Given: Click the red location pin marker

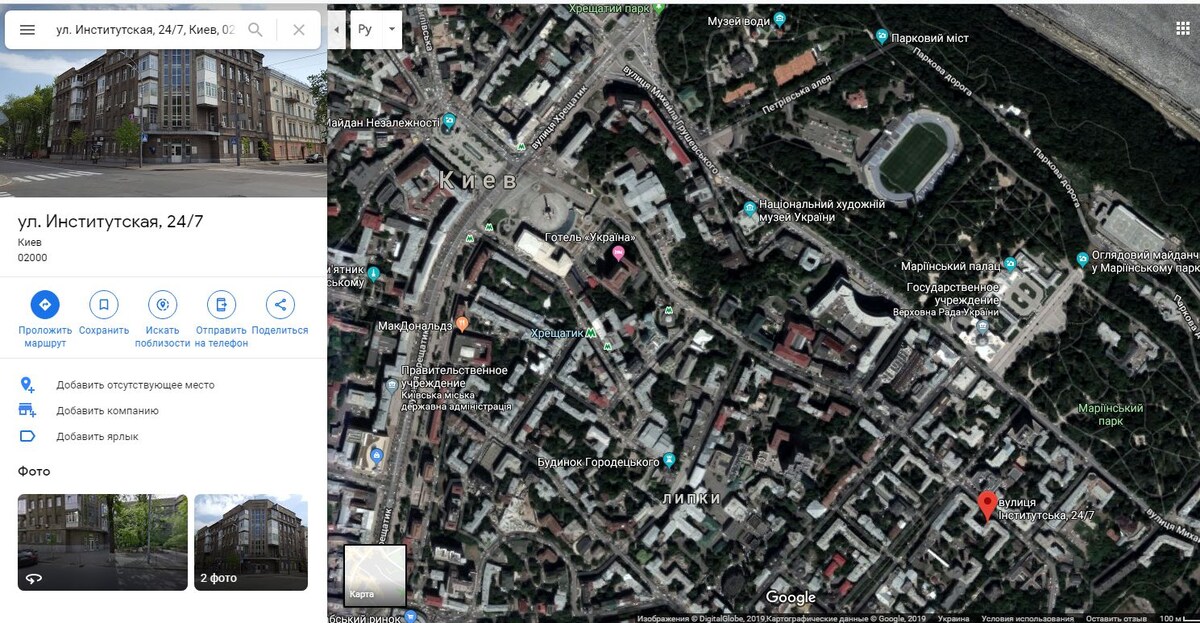Looking at the screenshot, I should coord(987,506).
